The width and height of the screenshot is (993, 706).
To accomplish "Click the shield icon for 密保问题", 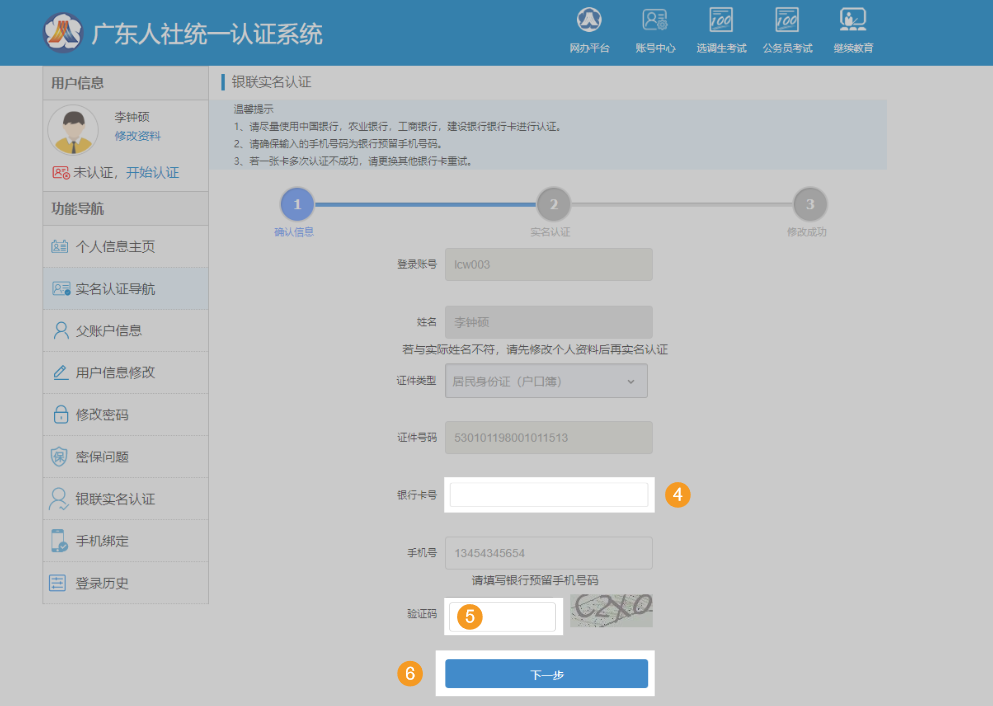I will [61, 457].
